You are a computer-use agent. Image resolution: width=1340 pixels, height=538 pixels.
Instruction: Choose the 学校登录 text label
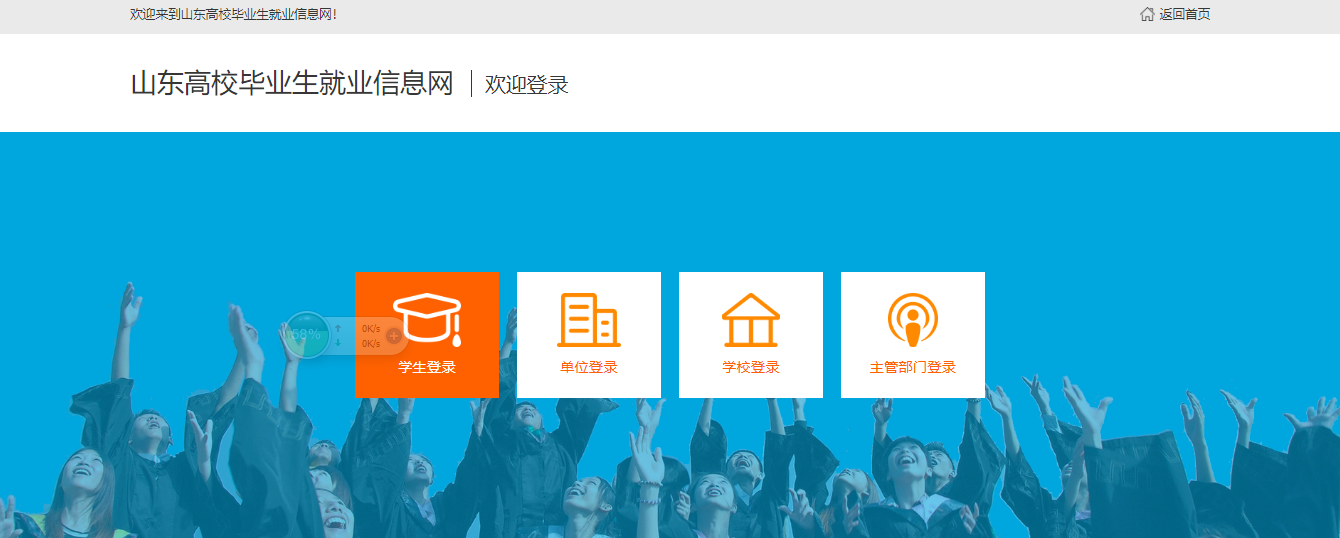click(x=751, y=367)
